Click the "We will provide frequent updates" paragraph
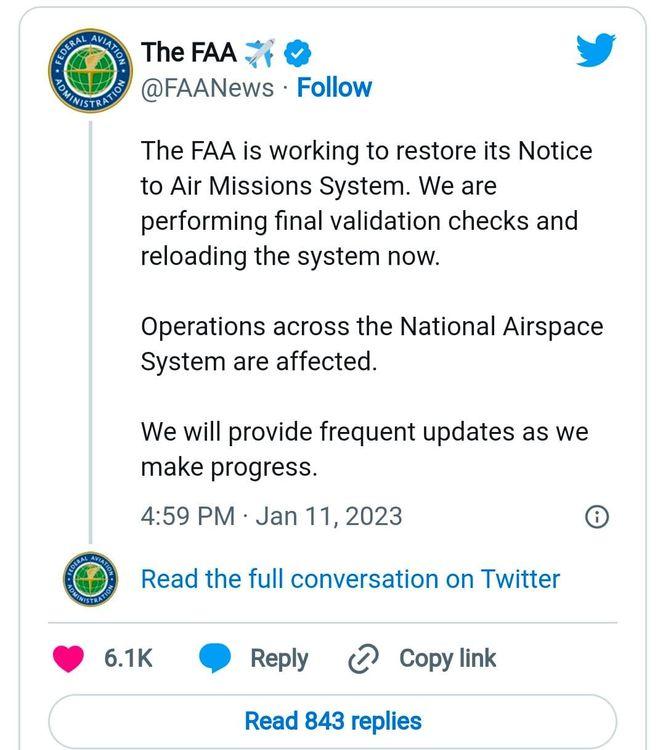This screenshot has height=750, width=663. tap(364, 449)
